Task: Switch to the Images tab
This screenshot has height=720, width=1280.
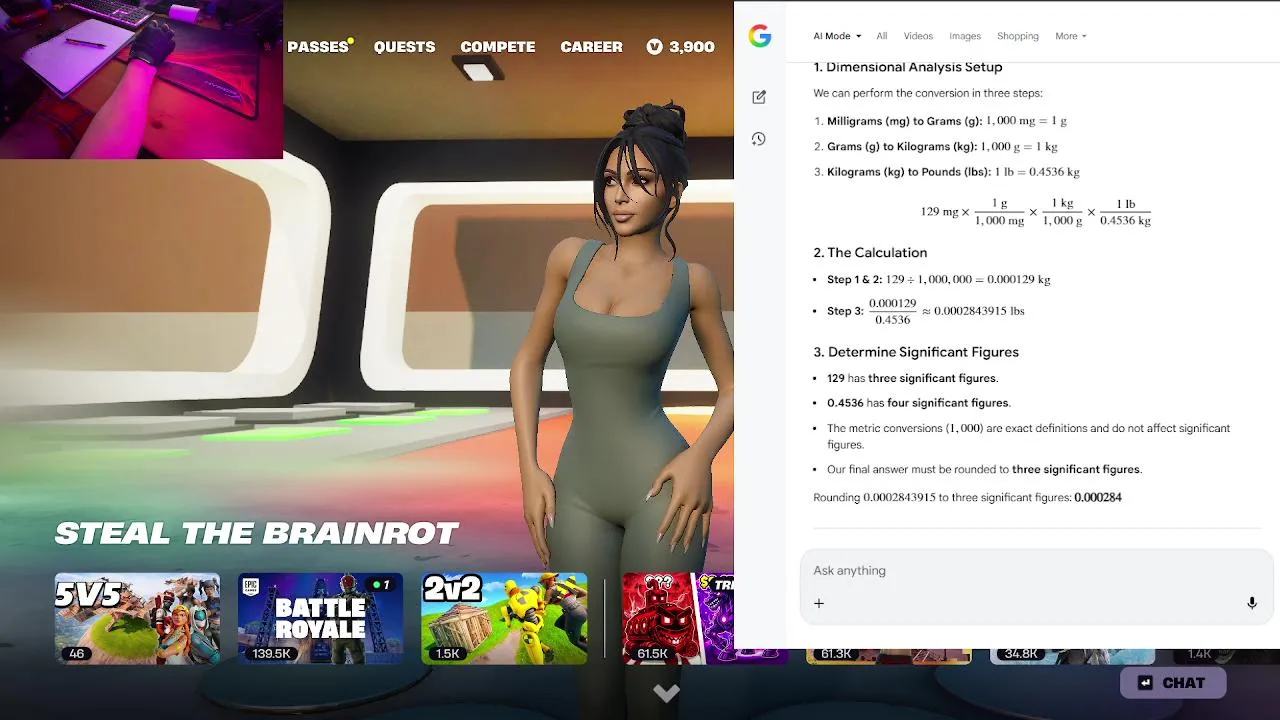Action: [x=965, y=36]
